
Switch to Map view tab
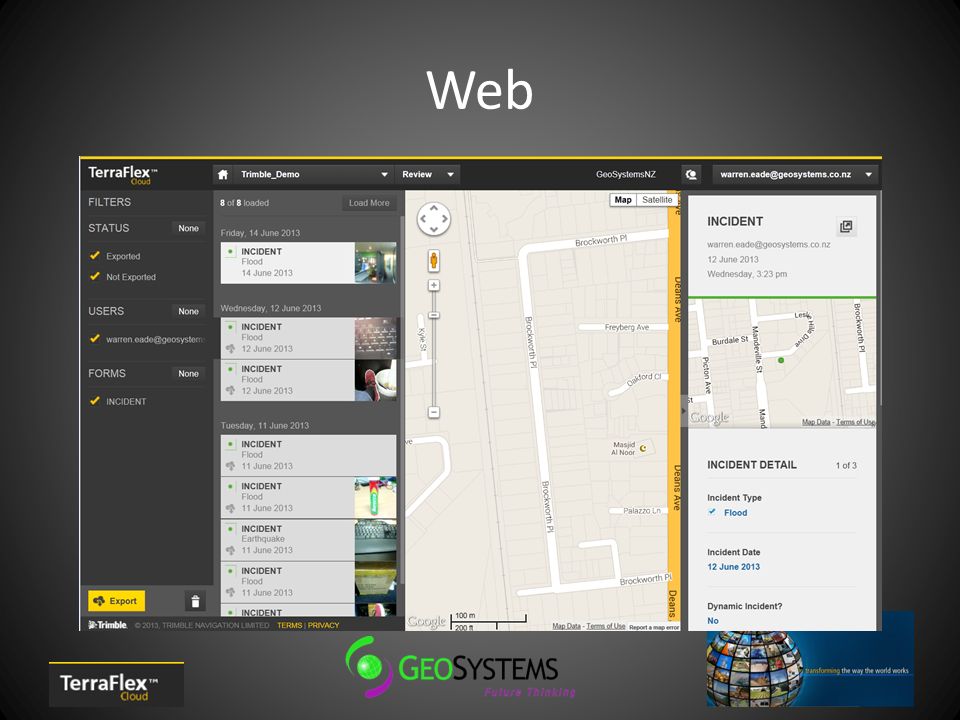coord(623,200)
